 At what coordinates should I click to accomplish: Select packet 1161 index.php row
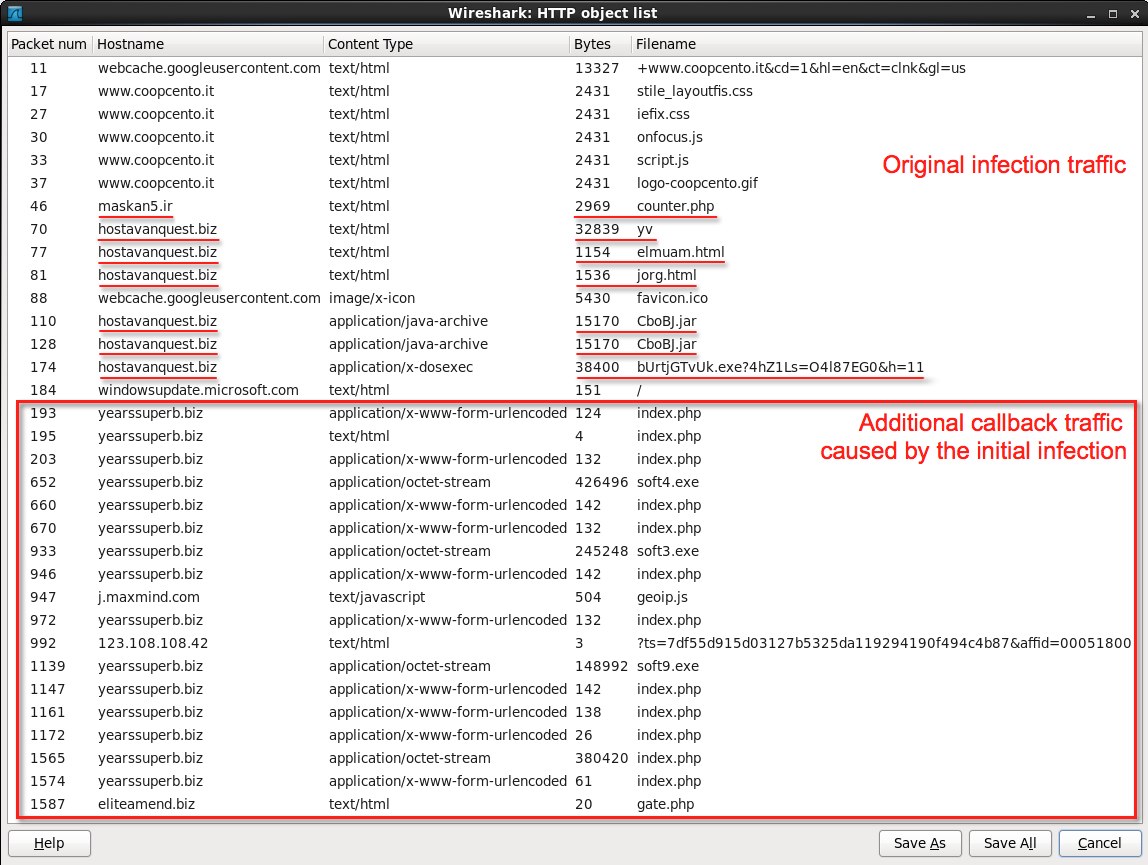click(574, 712)
